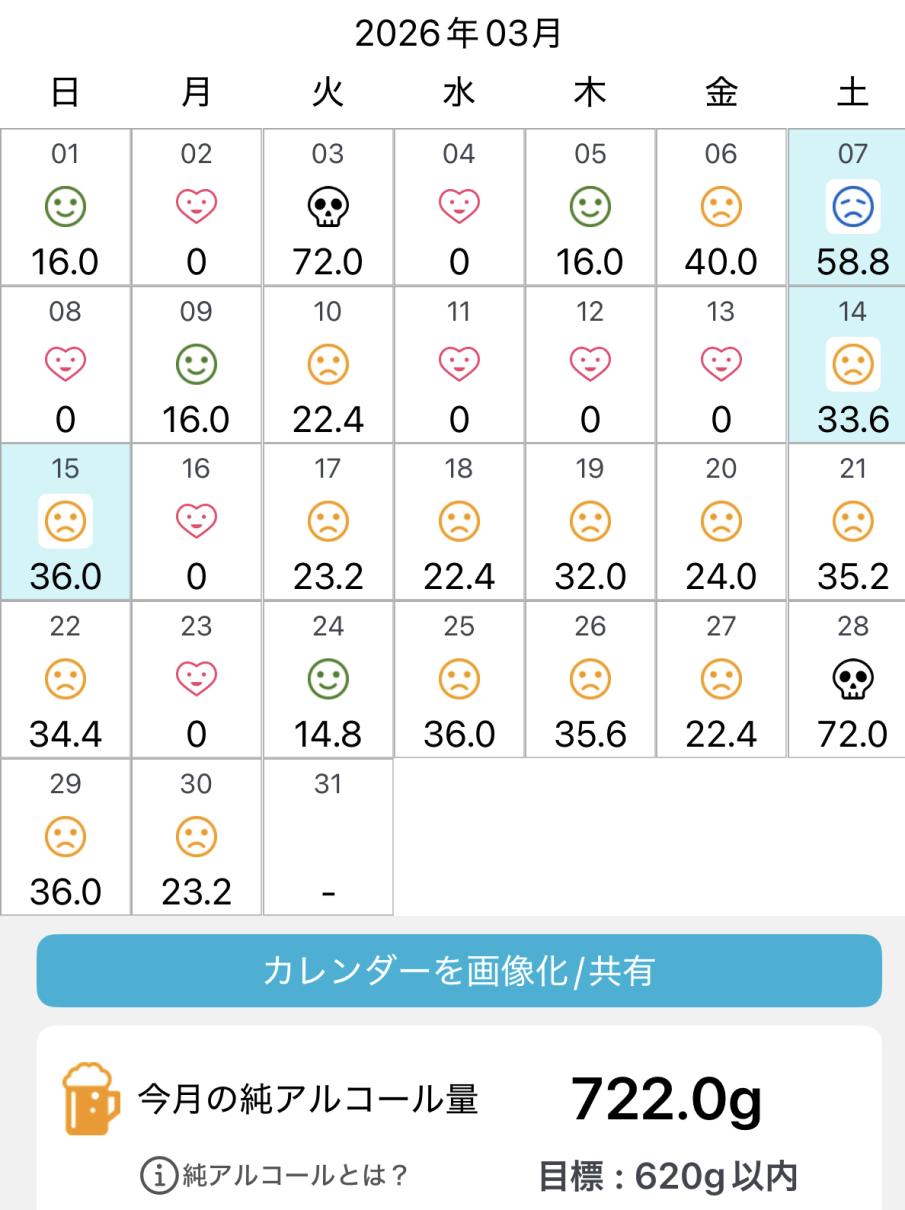This screenshot has height=1210, width=905.
Task: Open the empty March 31 cell
Action: click(328, 837)
